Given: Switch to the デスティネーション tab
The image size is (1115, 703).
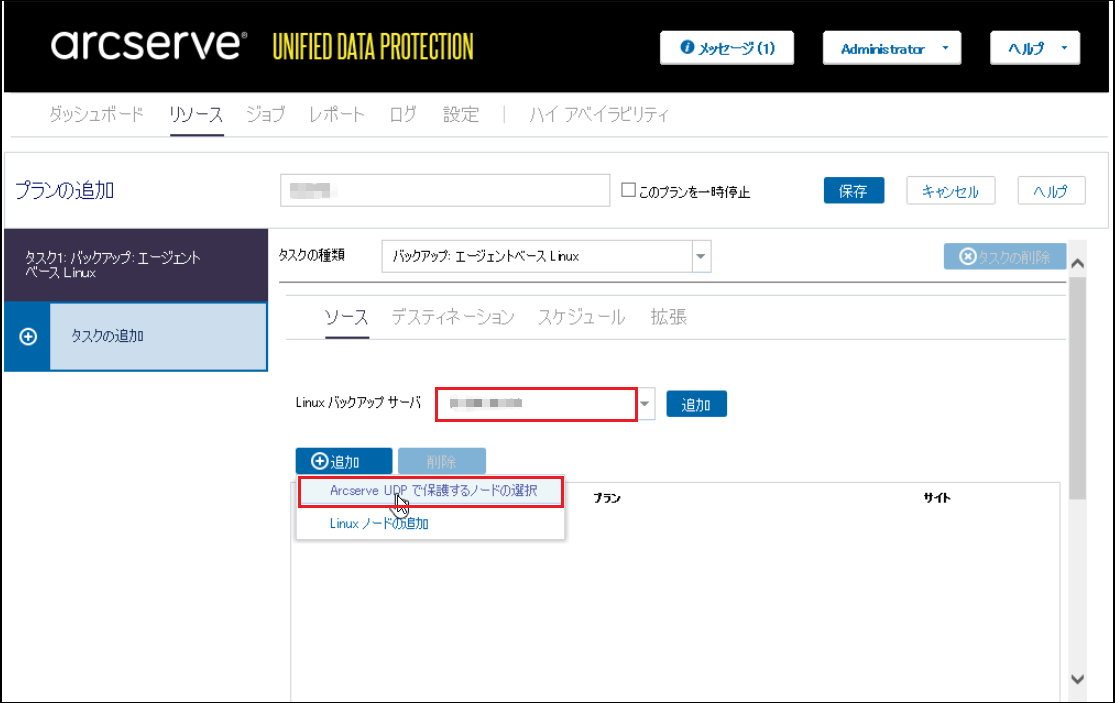Looking at the screenshot, I should [x=453, y=317].
